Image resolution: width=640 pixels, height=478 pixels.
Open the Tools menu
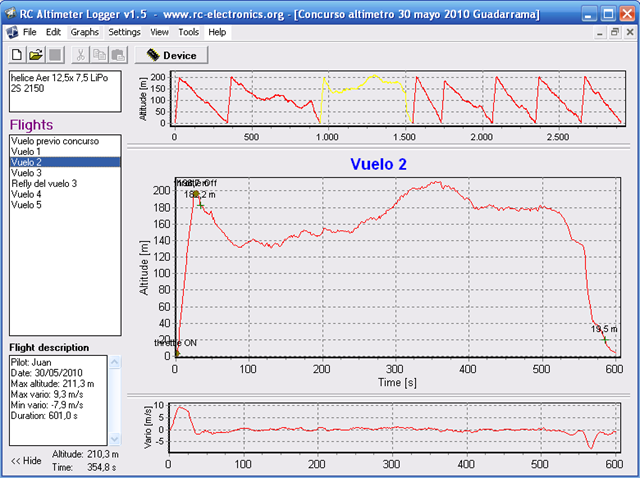click(188, 32)
